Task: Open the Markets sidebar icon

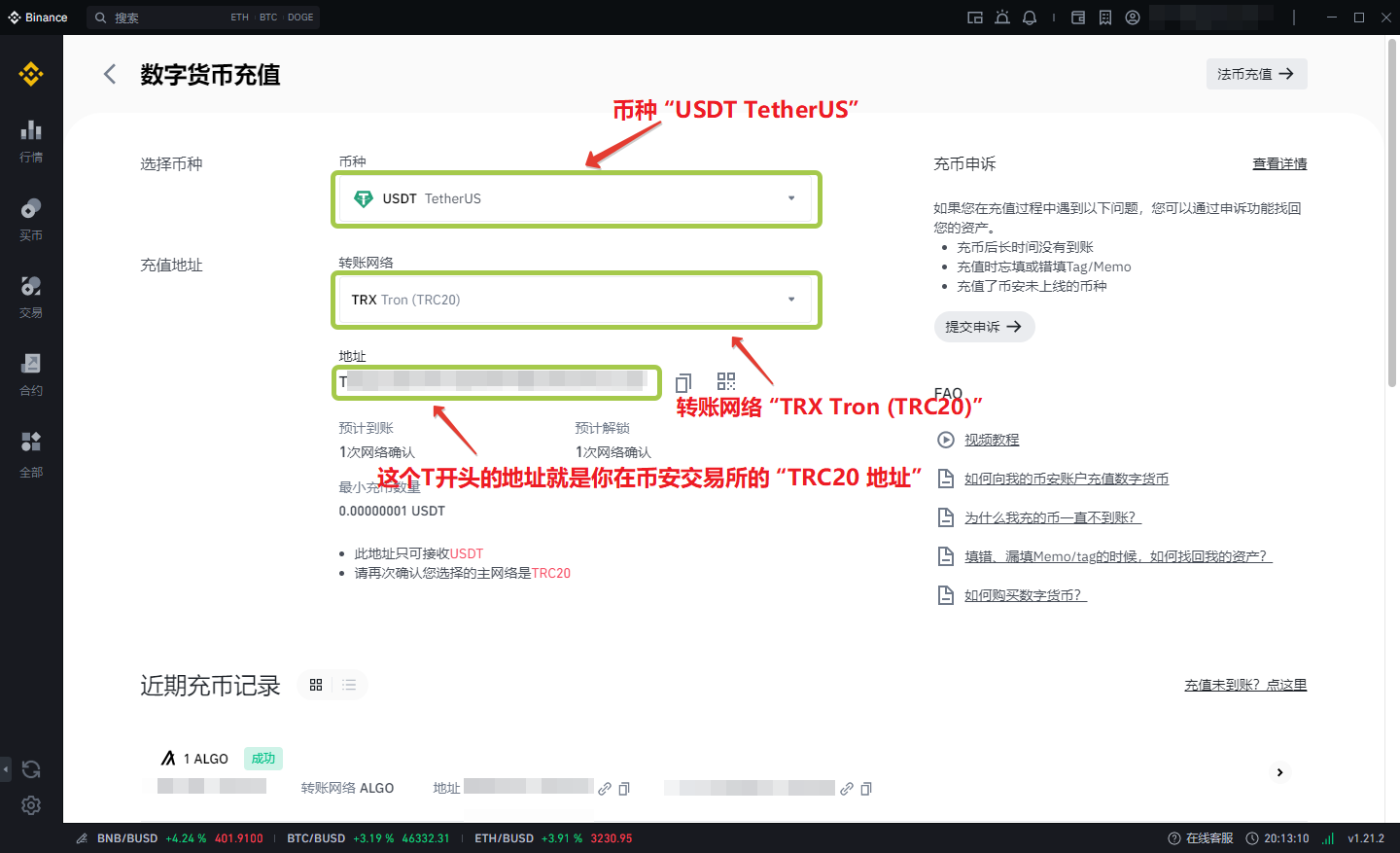Action: pos(31,139)
